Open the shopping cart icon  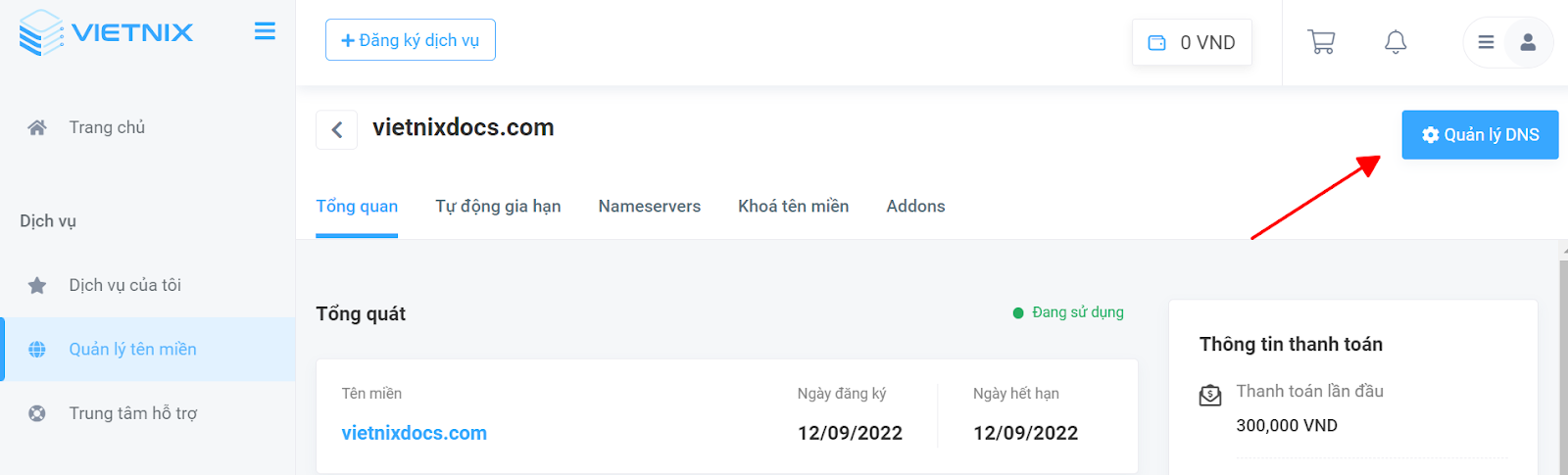pos(1321,42)
